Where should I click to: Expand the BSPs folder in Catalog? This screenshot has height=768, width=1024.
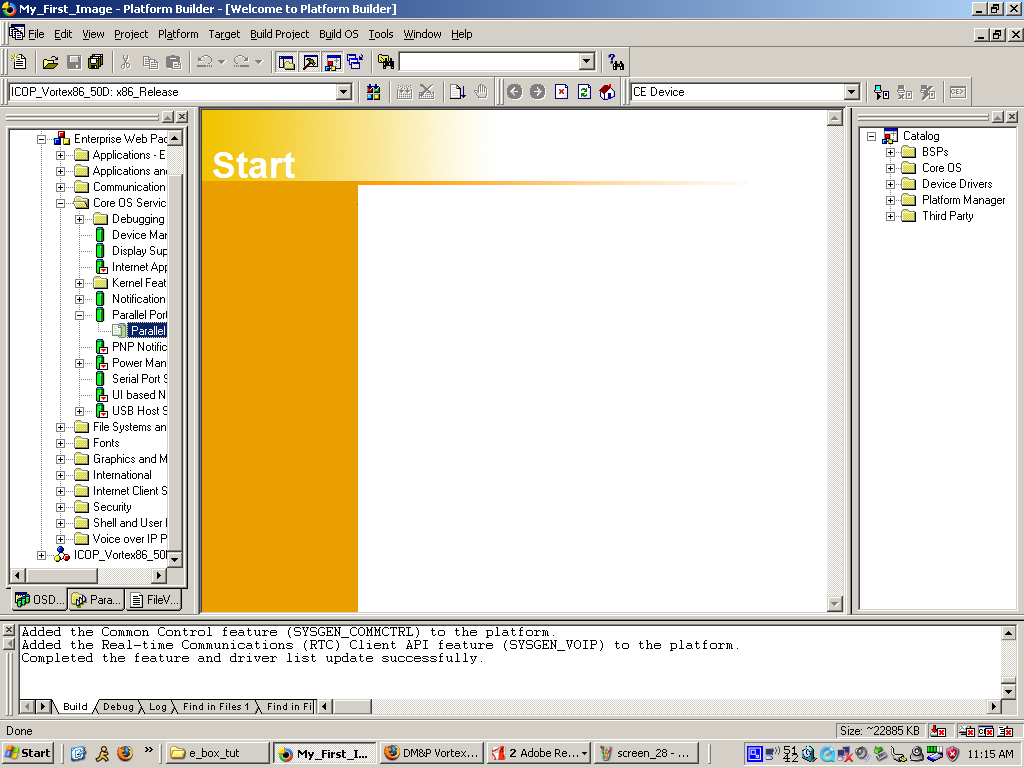pyautogui.click(x=891, y=152)
